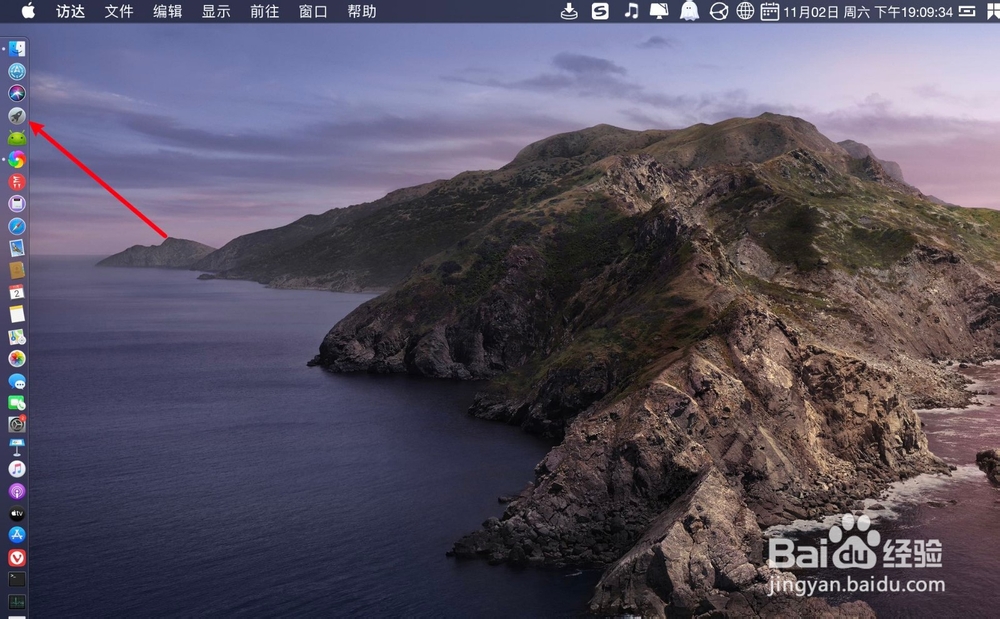This screenshot has width=1000, height=619.
Task: Open the brown Contacts book icon
Action: tap(17, 270)
